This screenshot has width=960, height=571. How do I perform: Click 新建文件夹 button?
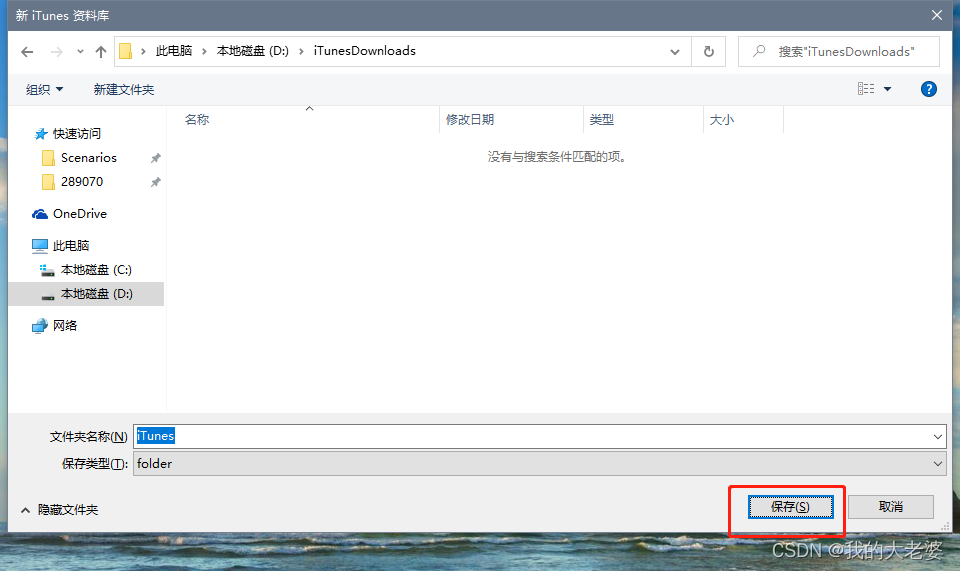point(124,89)
